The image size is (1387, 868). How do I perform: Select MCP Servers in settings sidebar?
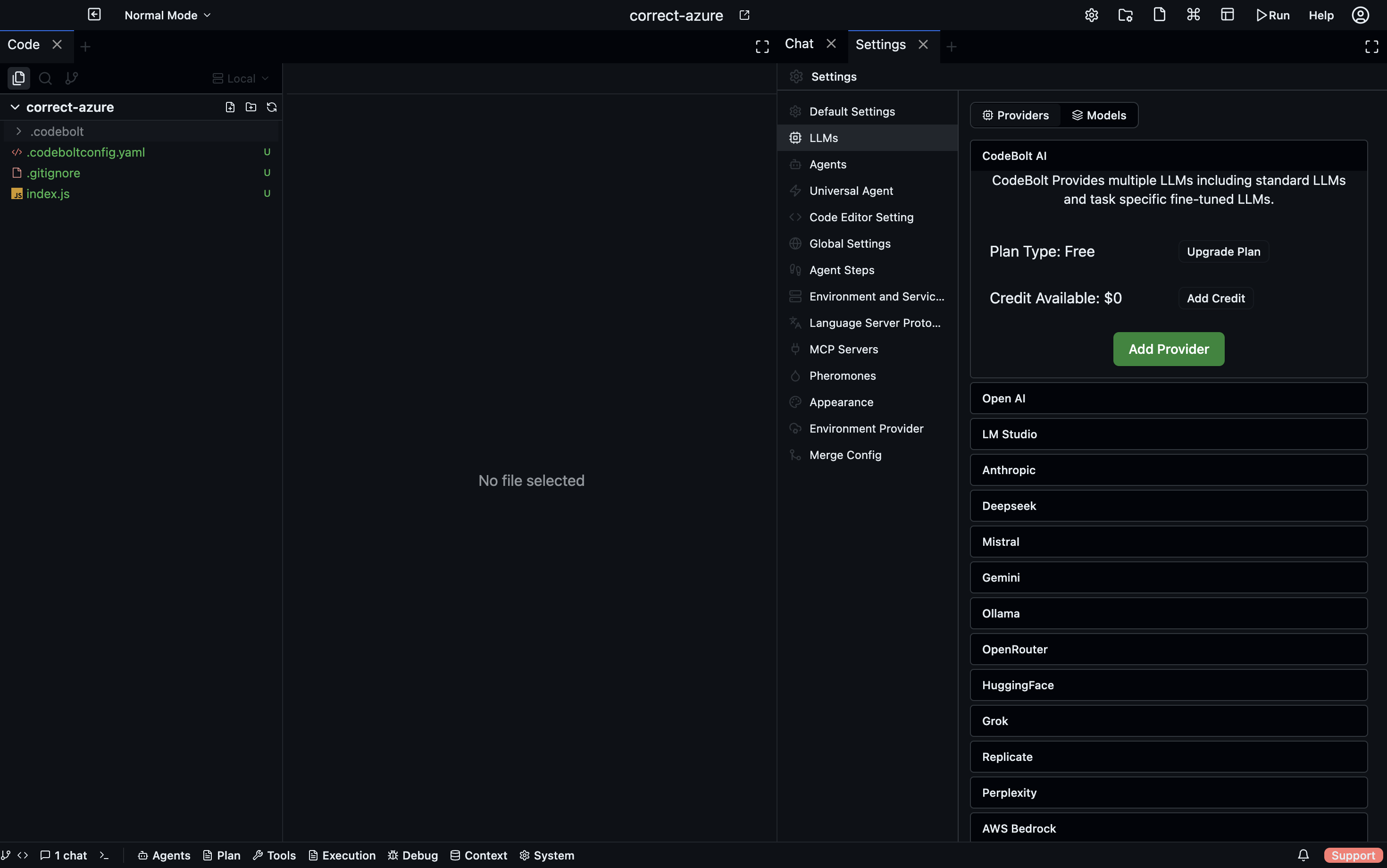844,349
